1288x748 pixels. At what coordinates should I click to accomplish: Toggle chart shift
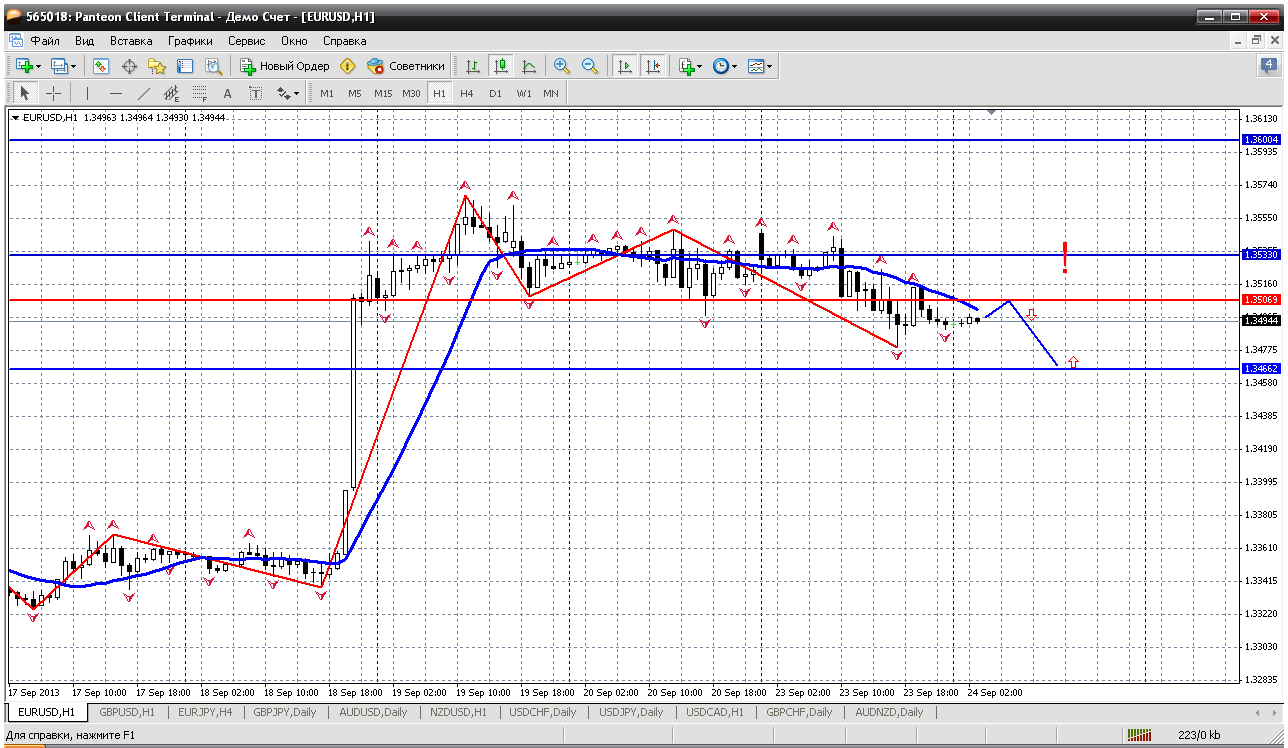[x=653, y=66]
